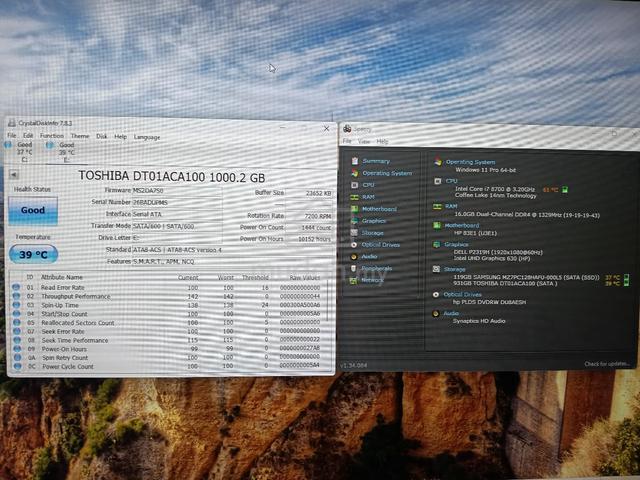Screen dimensions: 640x480
Task: Open the Disk menu in CrystalDiskInfo
Action: coord(102,136)
